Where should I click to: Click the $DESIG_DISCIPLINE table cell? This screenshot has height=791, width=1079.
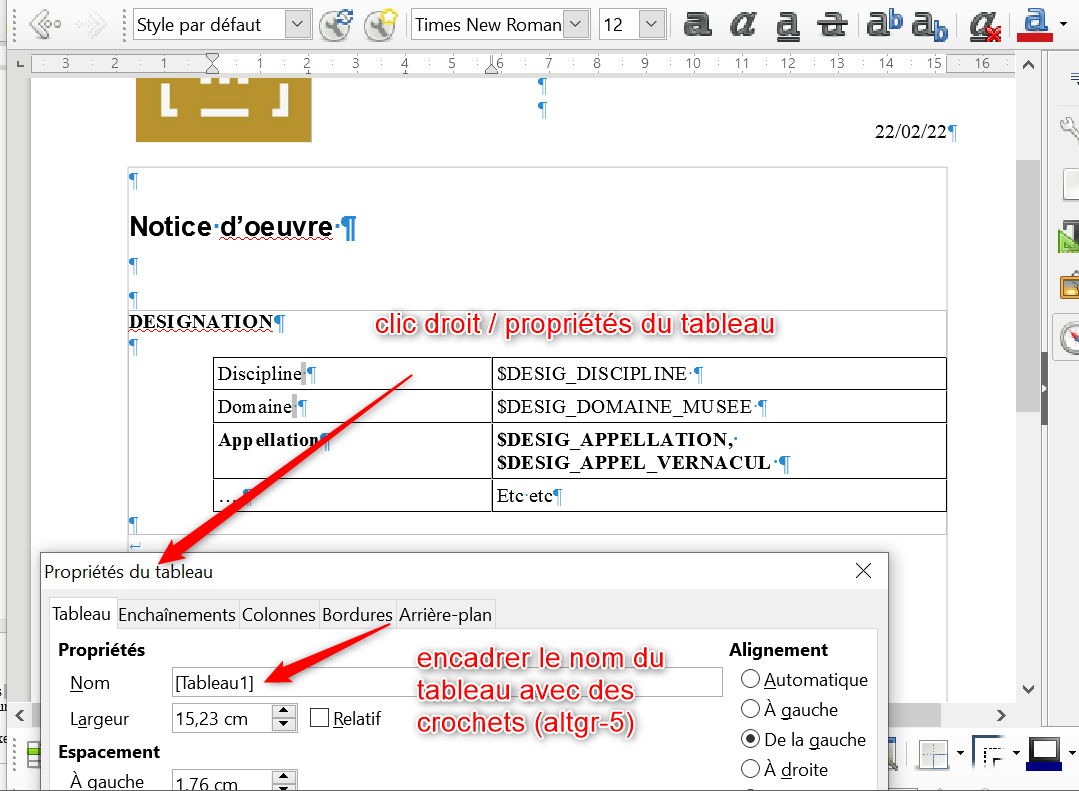click(719, 374)
